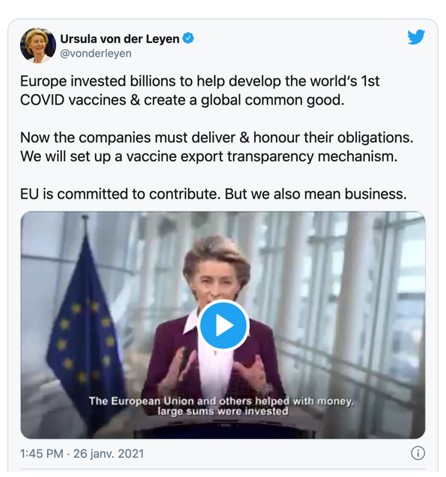This screenshot has height=477, width=446.
Task: Click the blue verified badge icon
Action: pos(188,38)
